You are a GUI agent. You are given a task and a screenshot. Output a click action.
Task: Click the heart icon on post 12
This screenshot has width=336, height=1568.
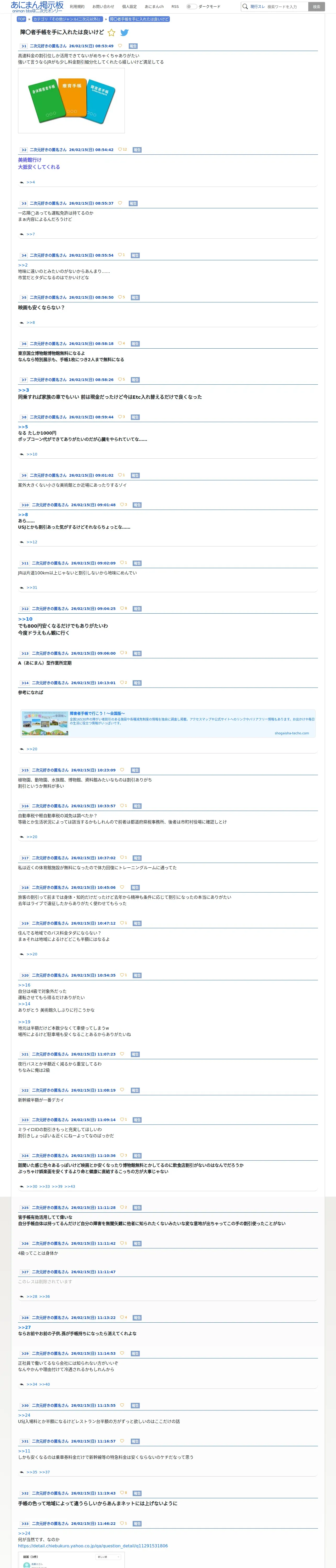click(122, 608)
